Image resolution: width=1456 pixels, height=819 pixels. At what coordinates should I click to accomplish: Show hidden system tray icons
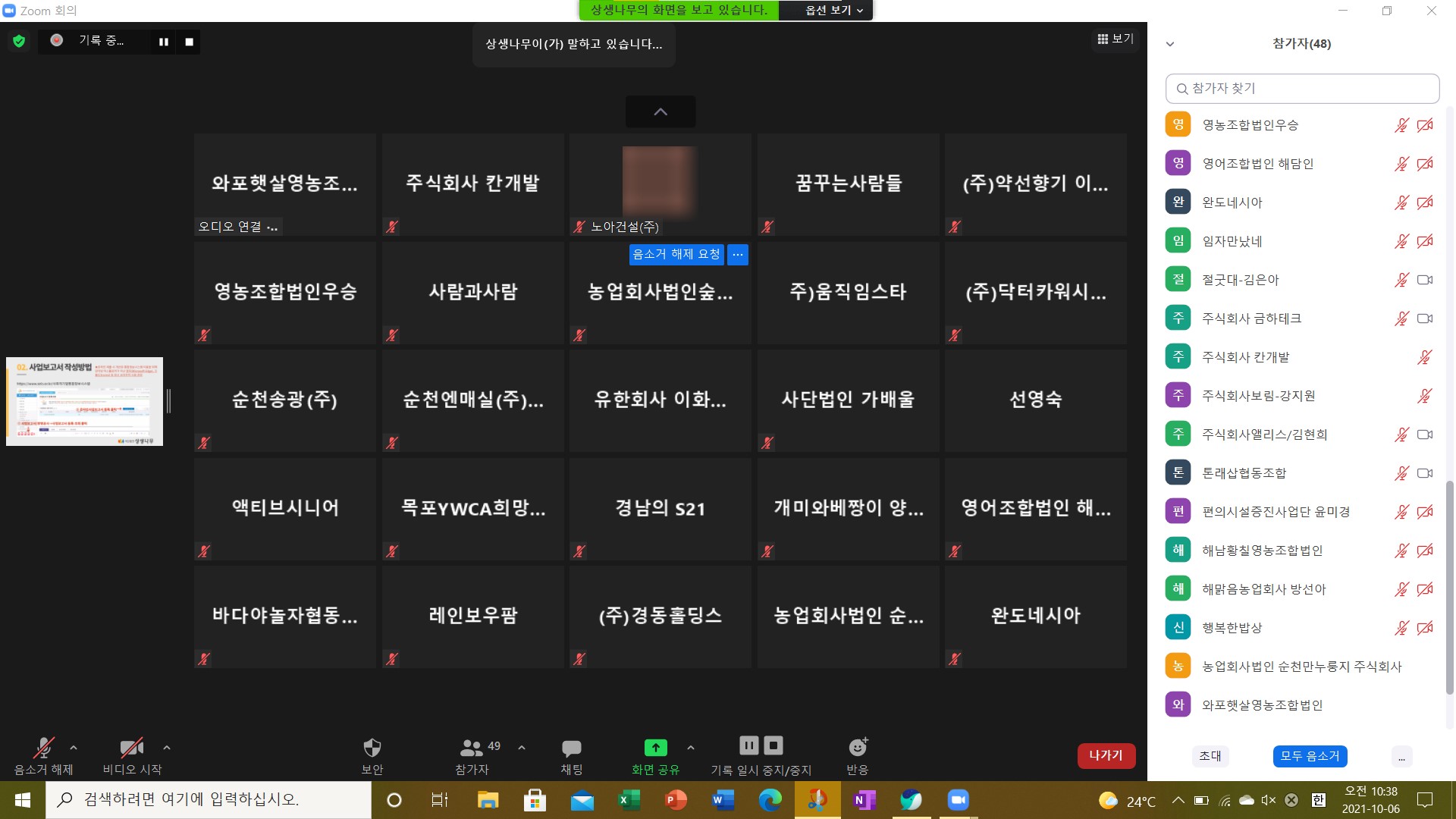[1178, 800]
